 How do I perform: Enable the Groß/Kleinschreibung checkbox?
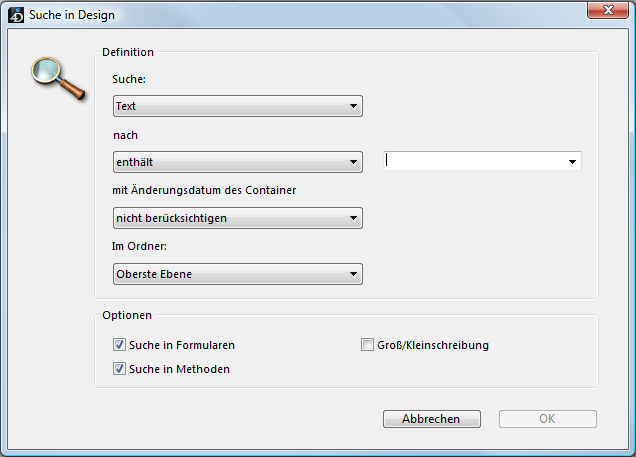point(367,345)
